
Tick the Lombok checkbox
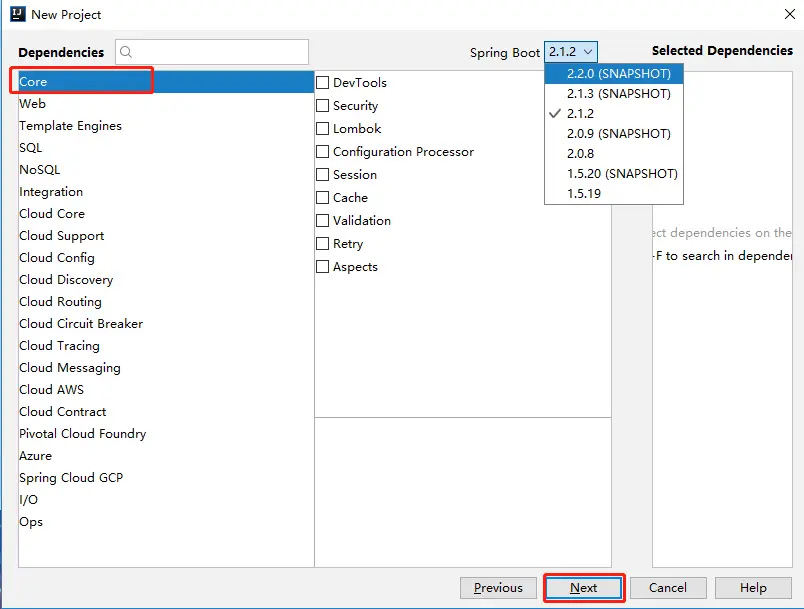tap(323, 128)
